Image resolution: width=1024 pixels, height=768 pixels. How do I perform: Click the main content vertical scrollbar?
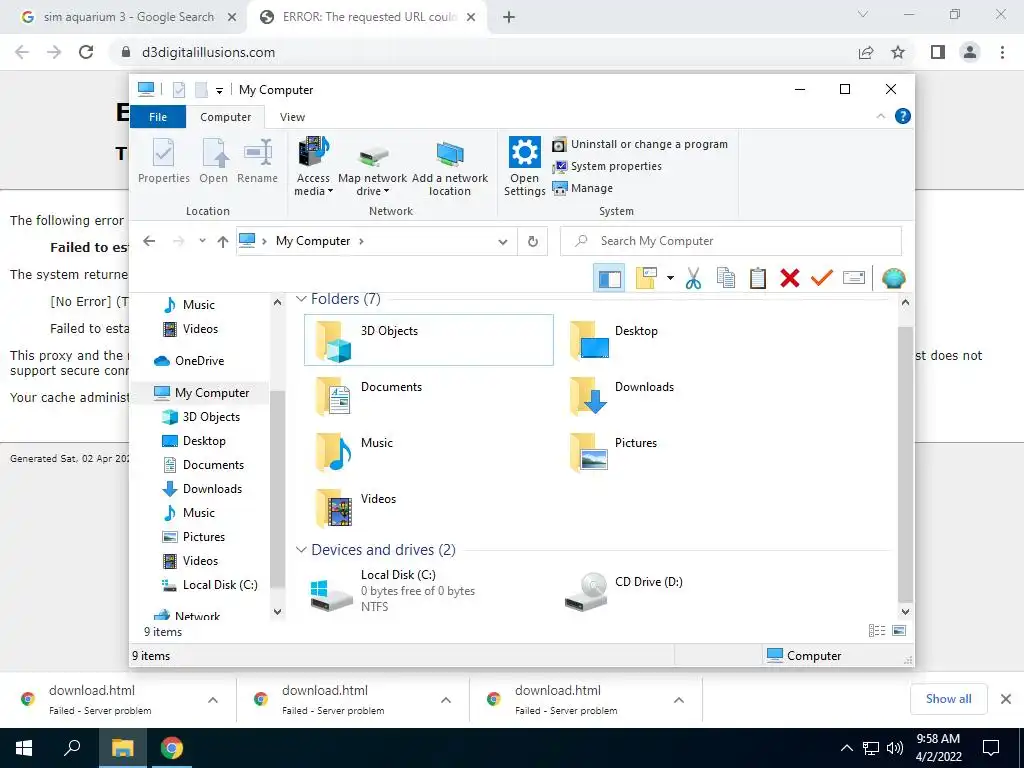[905, 464]
